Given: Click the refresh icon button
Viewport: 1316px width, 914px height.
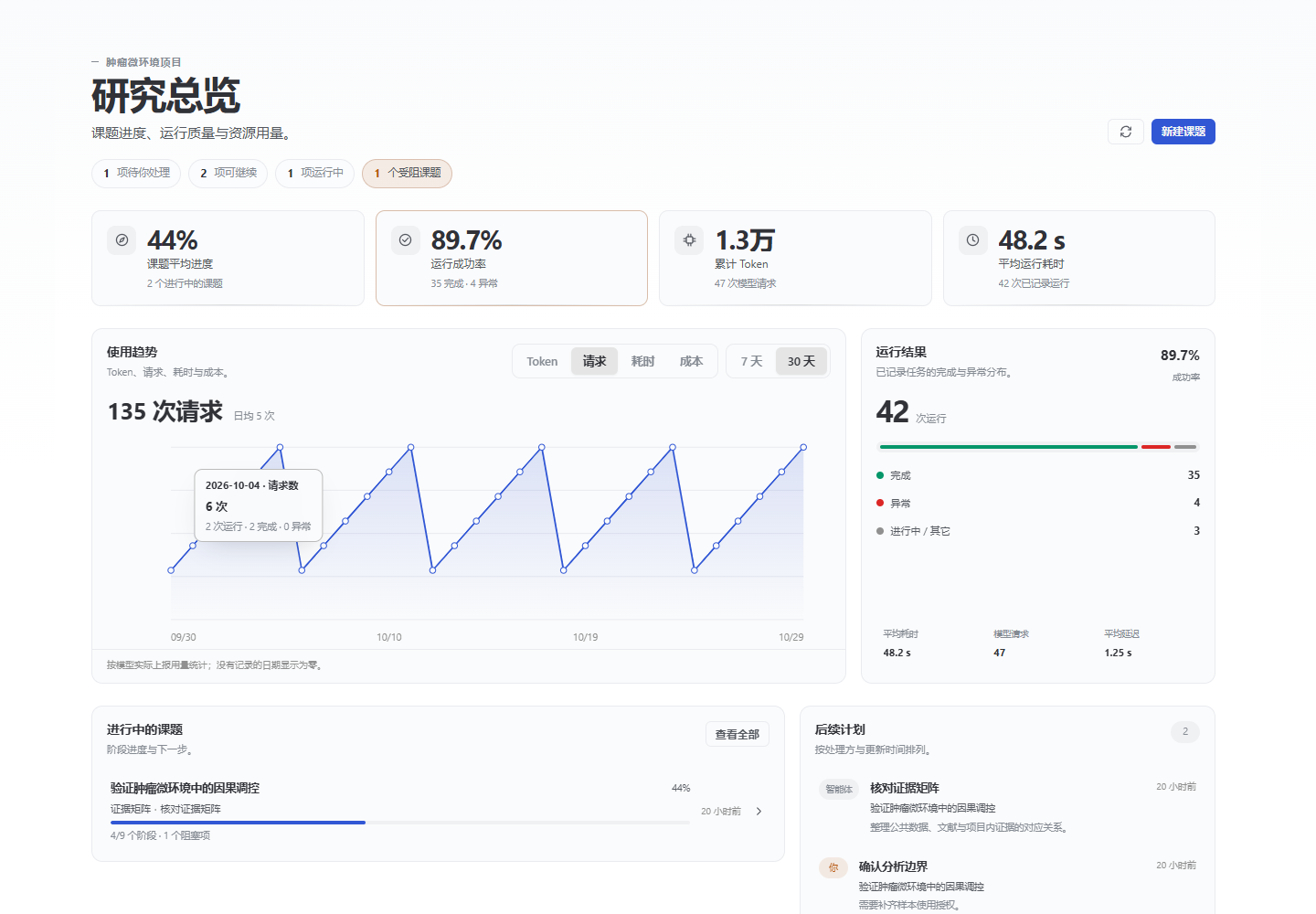Looking at the screenshot, I should pyautogui.click(x=1125, y=132).
